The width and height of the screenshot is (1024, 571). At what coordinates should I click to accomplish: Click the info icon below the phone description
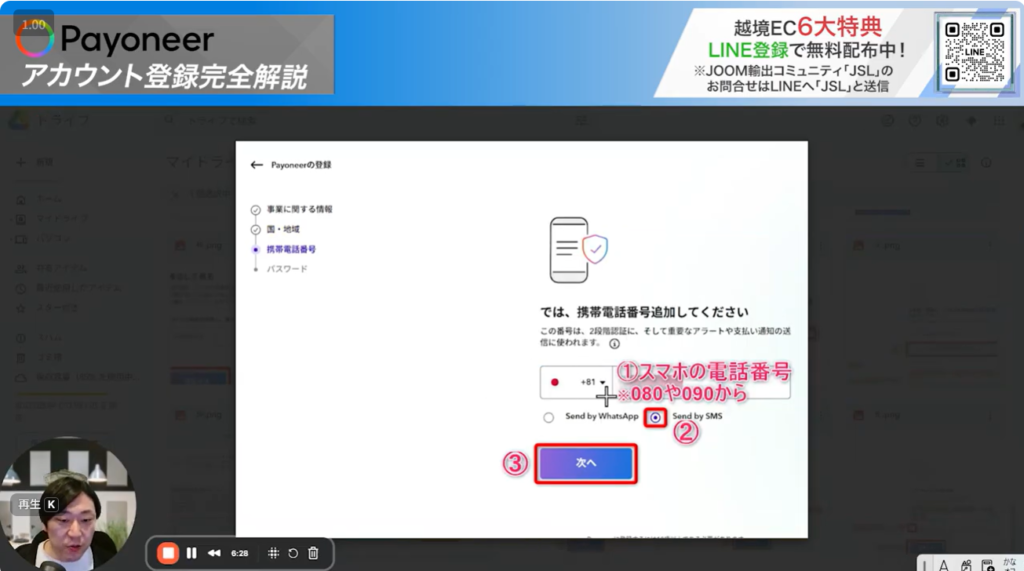(x=614, y=343)
